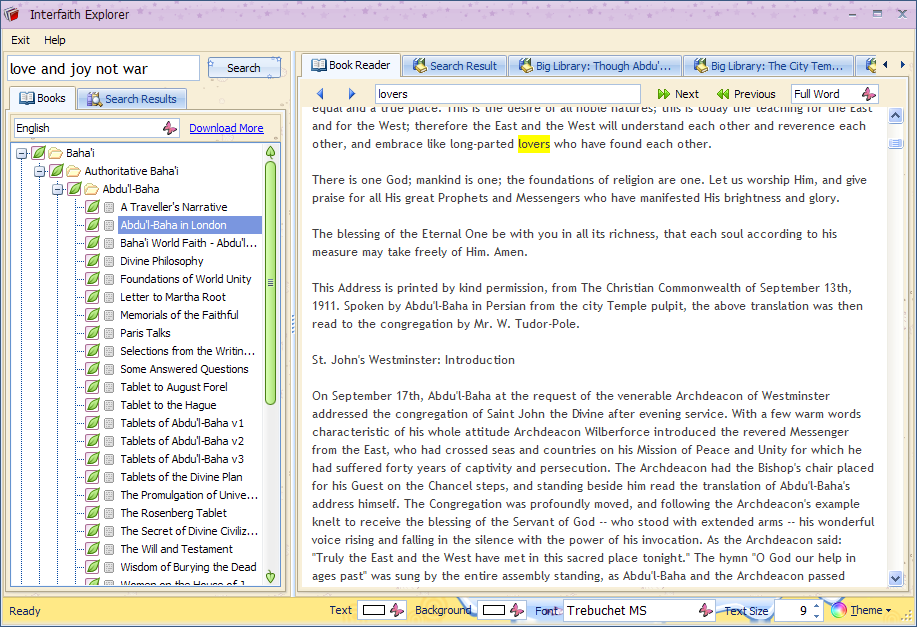Click the green leaf icon beside Divine Philosophy
Screen dimensions: 917x627
coord(92,261)
